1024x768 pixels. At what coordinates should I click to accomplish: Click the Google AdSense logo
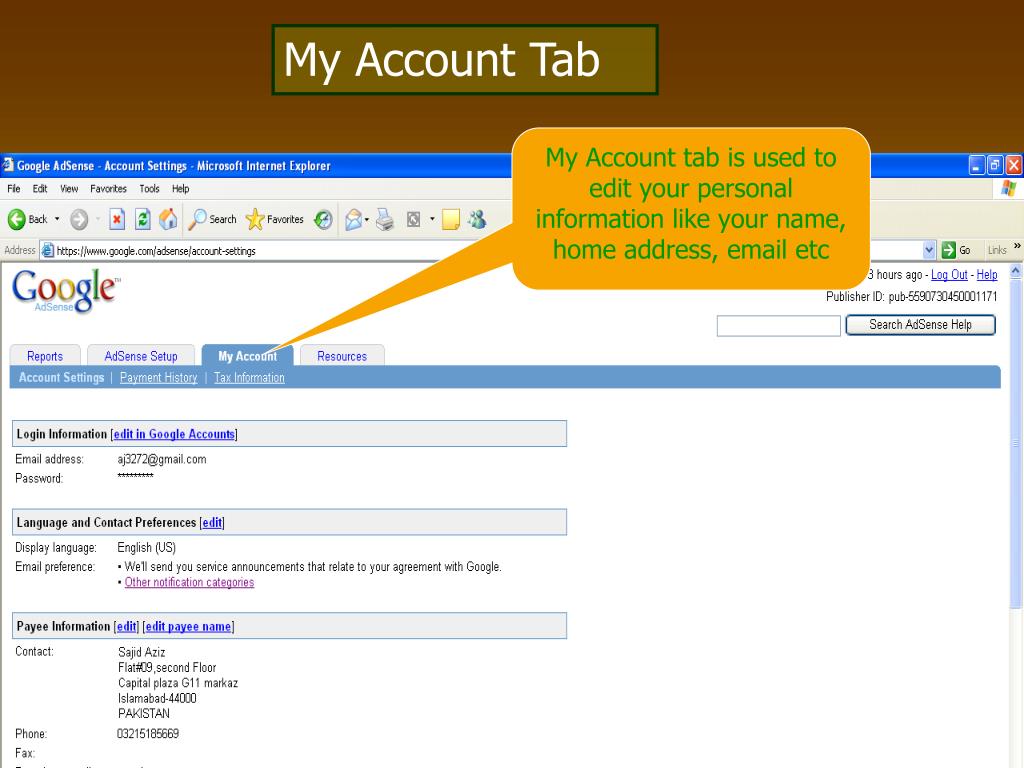pyautogui.click(x=66, y=291)
